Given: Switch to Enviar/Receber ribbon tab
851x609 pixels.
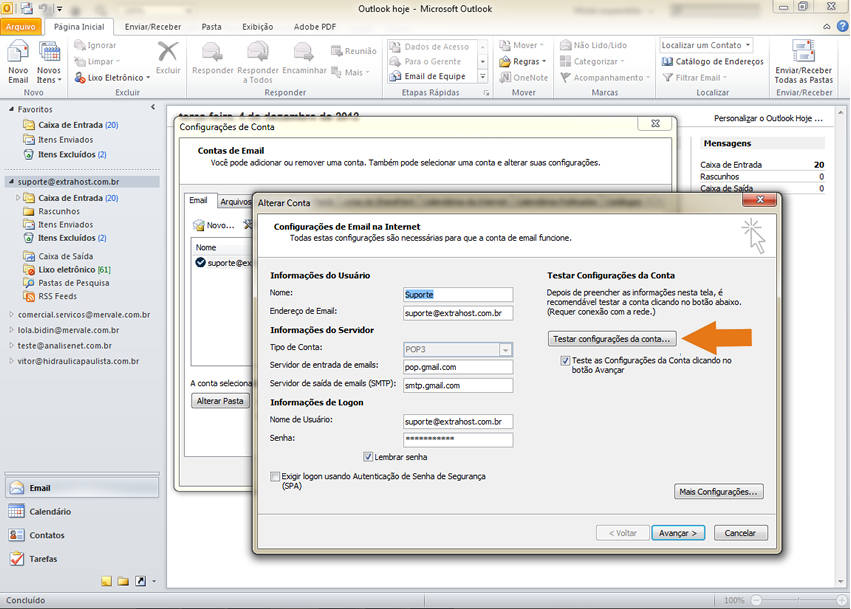Looking at the screenshot, I should pos(153,27).
